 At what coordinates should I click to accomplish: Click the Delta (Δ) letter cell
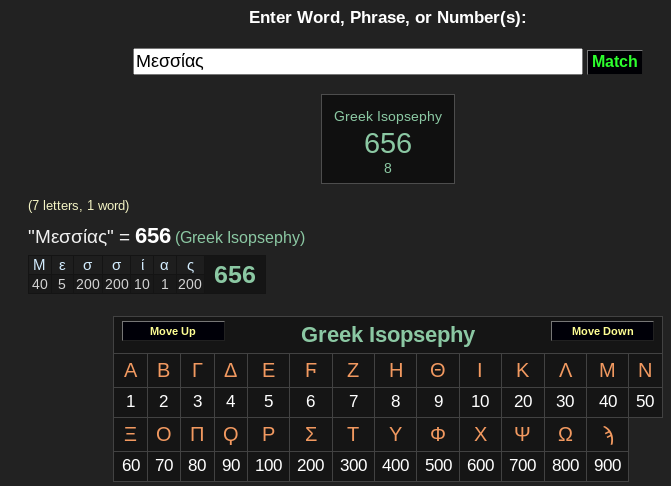click(231, 371)
